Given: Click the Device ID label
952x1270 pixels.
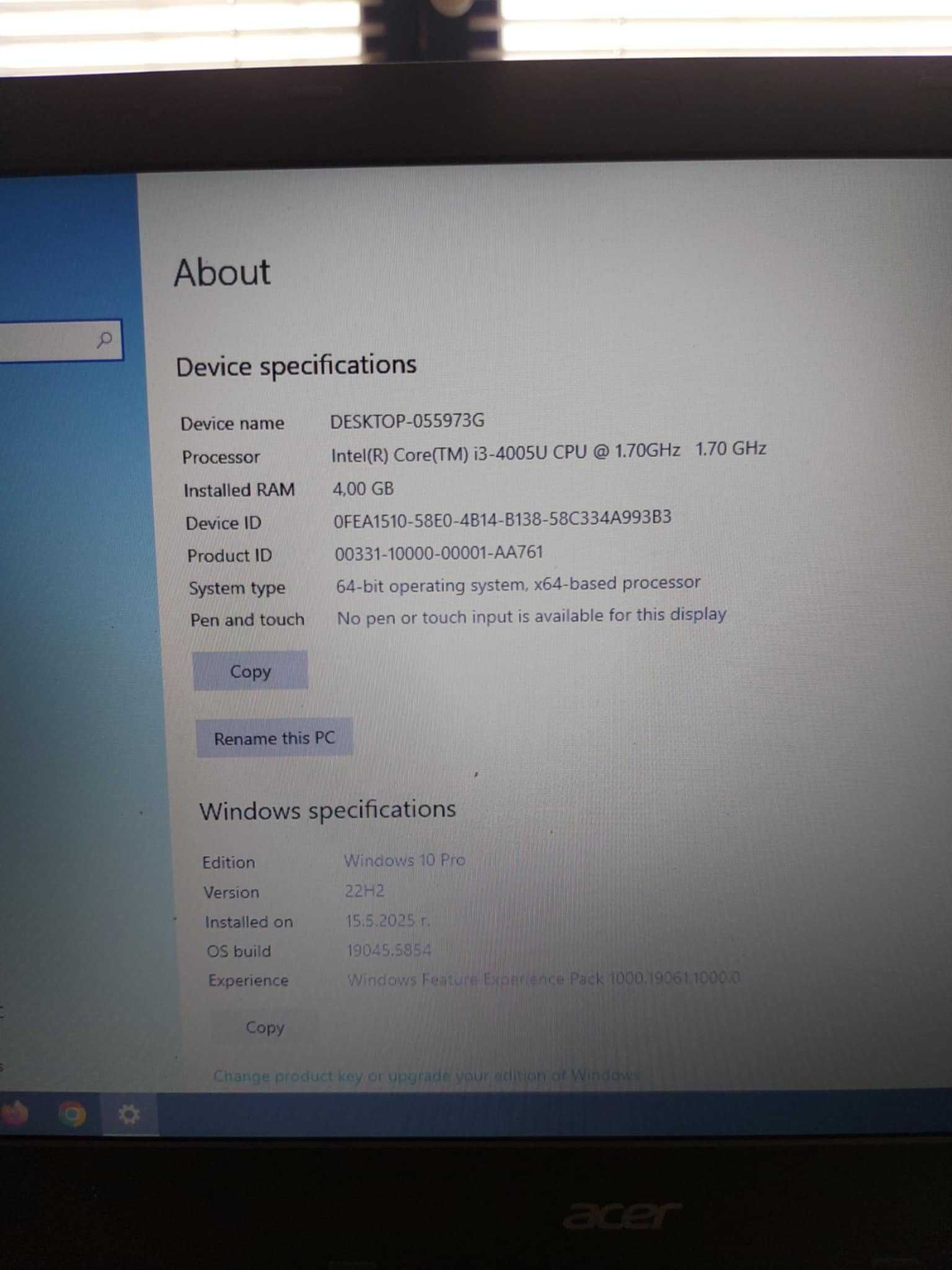Looking at the screenshot, I should point(223,523).
